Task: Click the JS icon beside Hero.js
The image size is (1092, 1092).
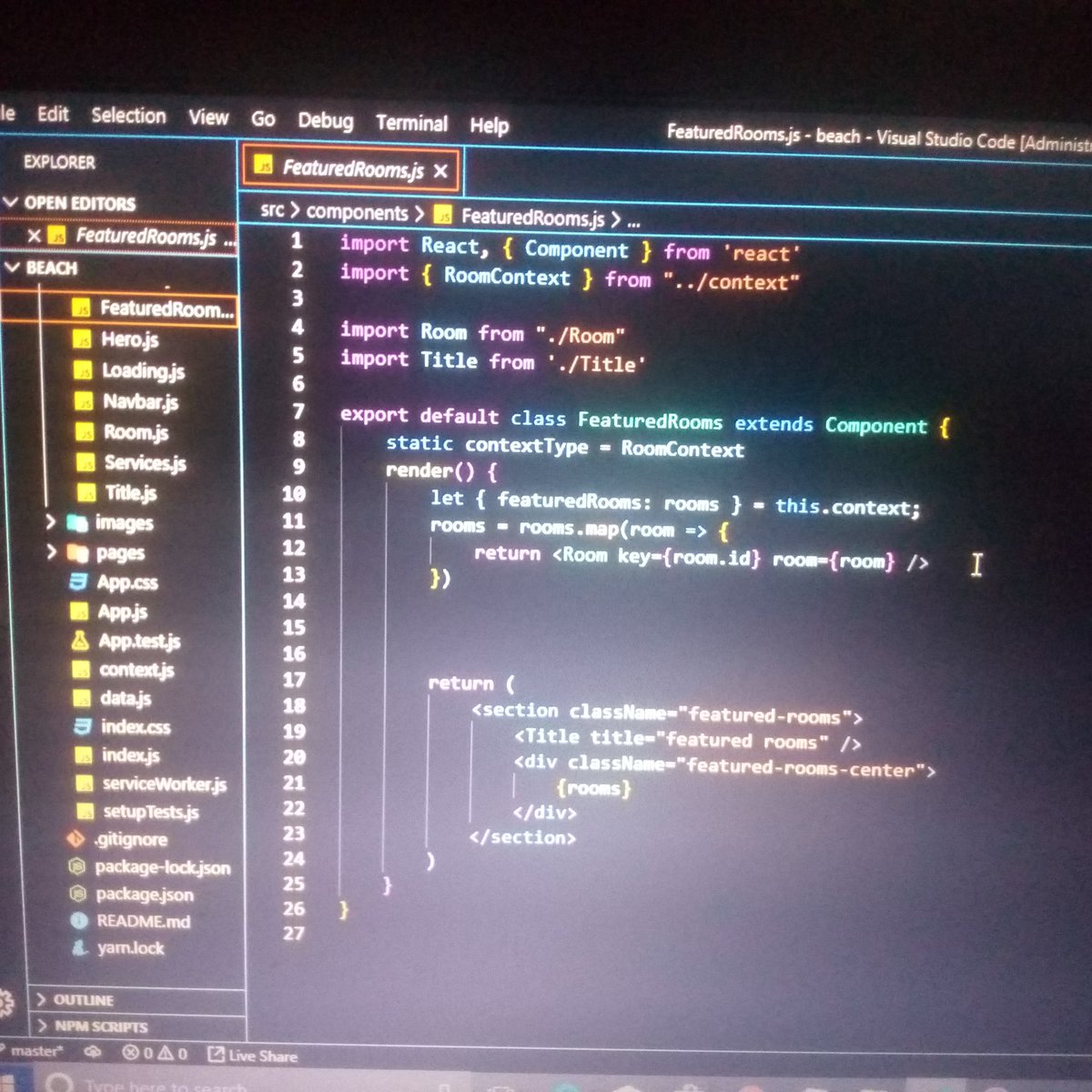Action: click(84, 339)
